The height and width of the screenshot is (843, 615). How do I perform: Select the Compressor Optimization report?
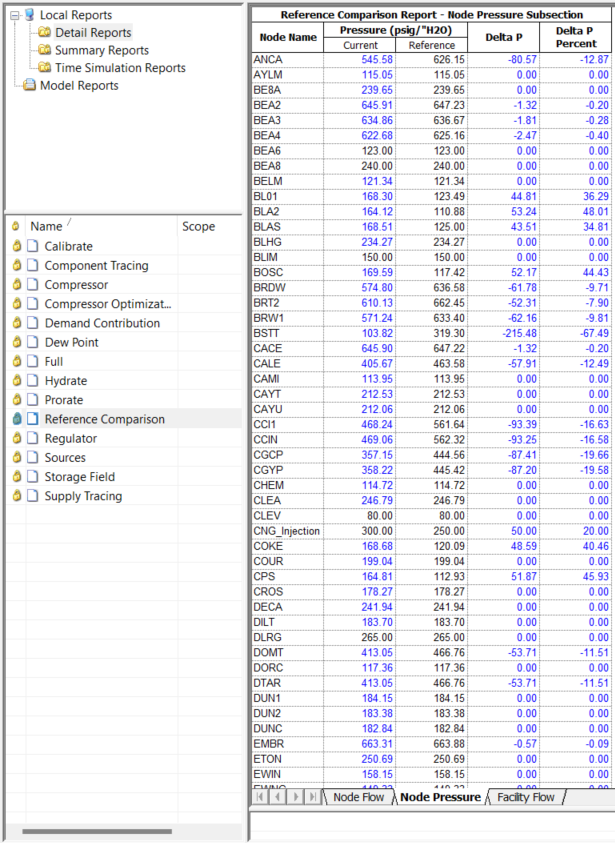pos(108,304)
